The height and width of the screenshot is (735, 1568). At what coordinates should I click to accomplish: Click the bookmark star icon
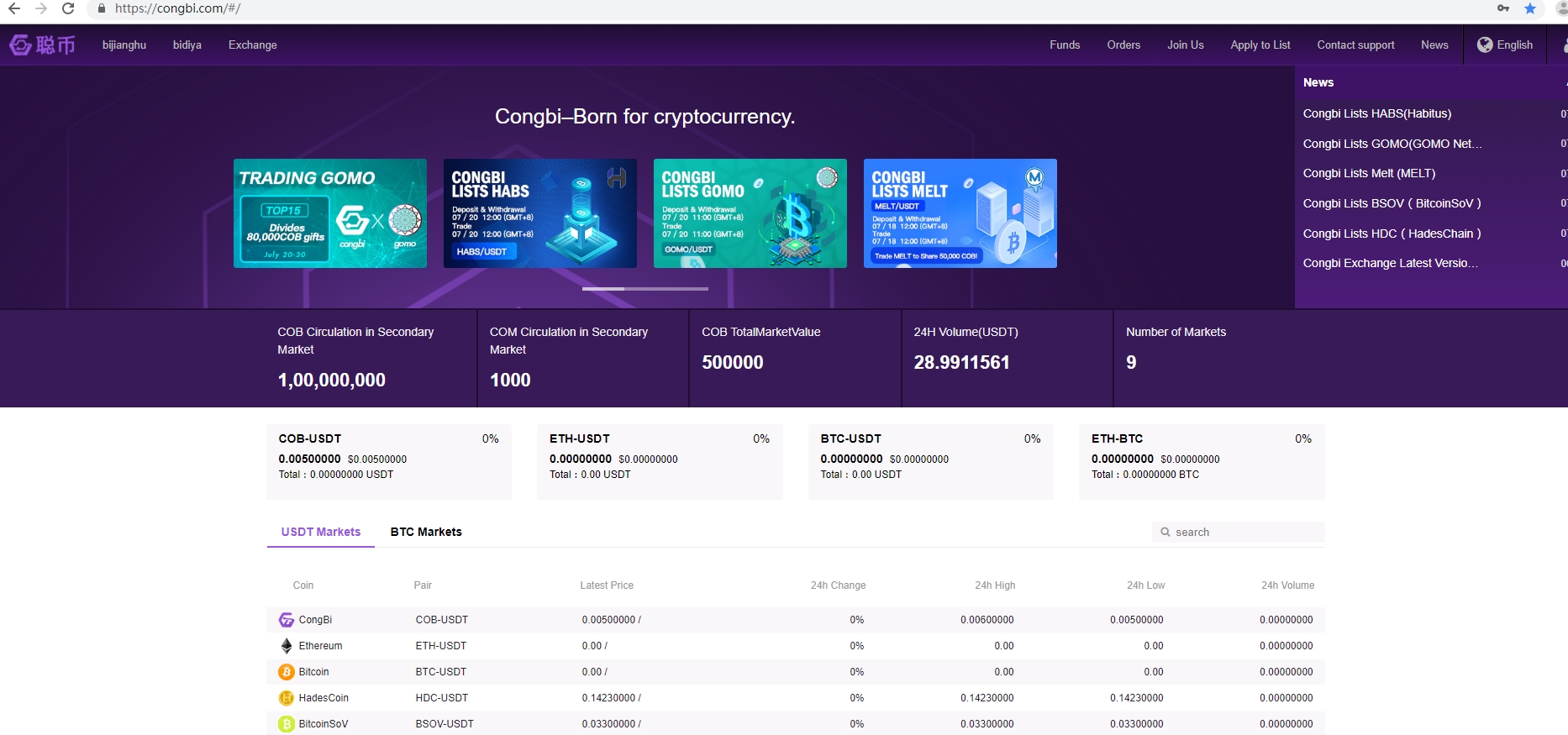tap(1530, 8)
